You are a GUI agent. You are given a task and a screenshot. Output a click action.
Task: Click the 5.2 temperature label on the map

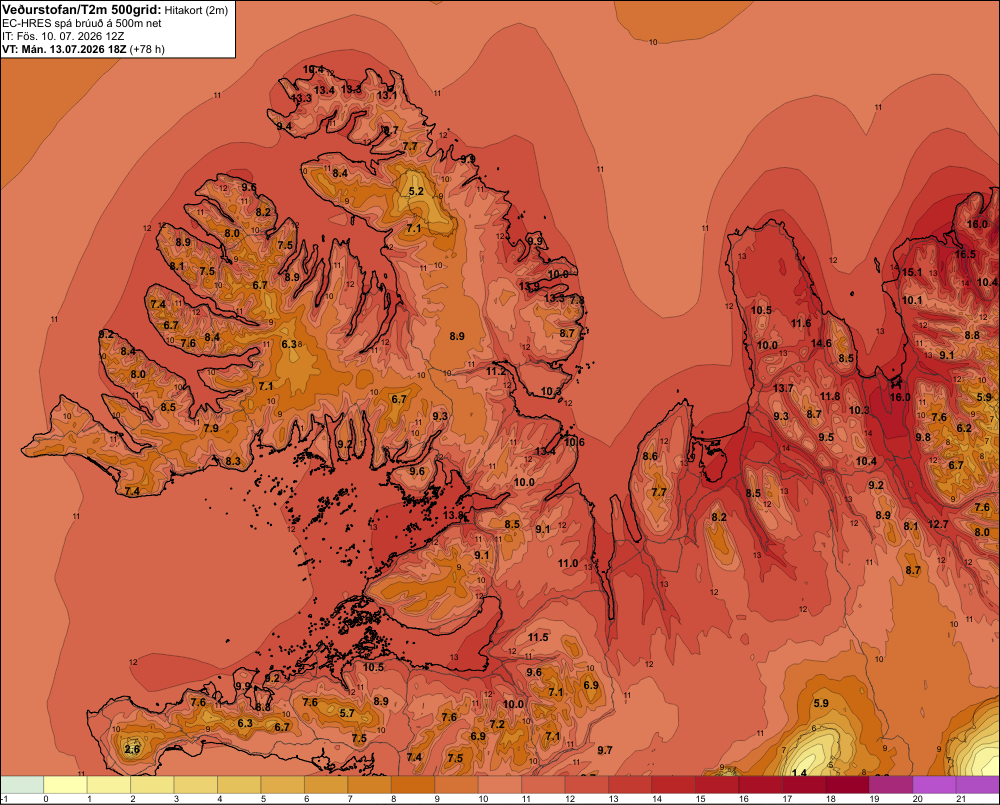[x=416, y=191]
